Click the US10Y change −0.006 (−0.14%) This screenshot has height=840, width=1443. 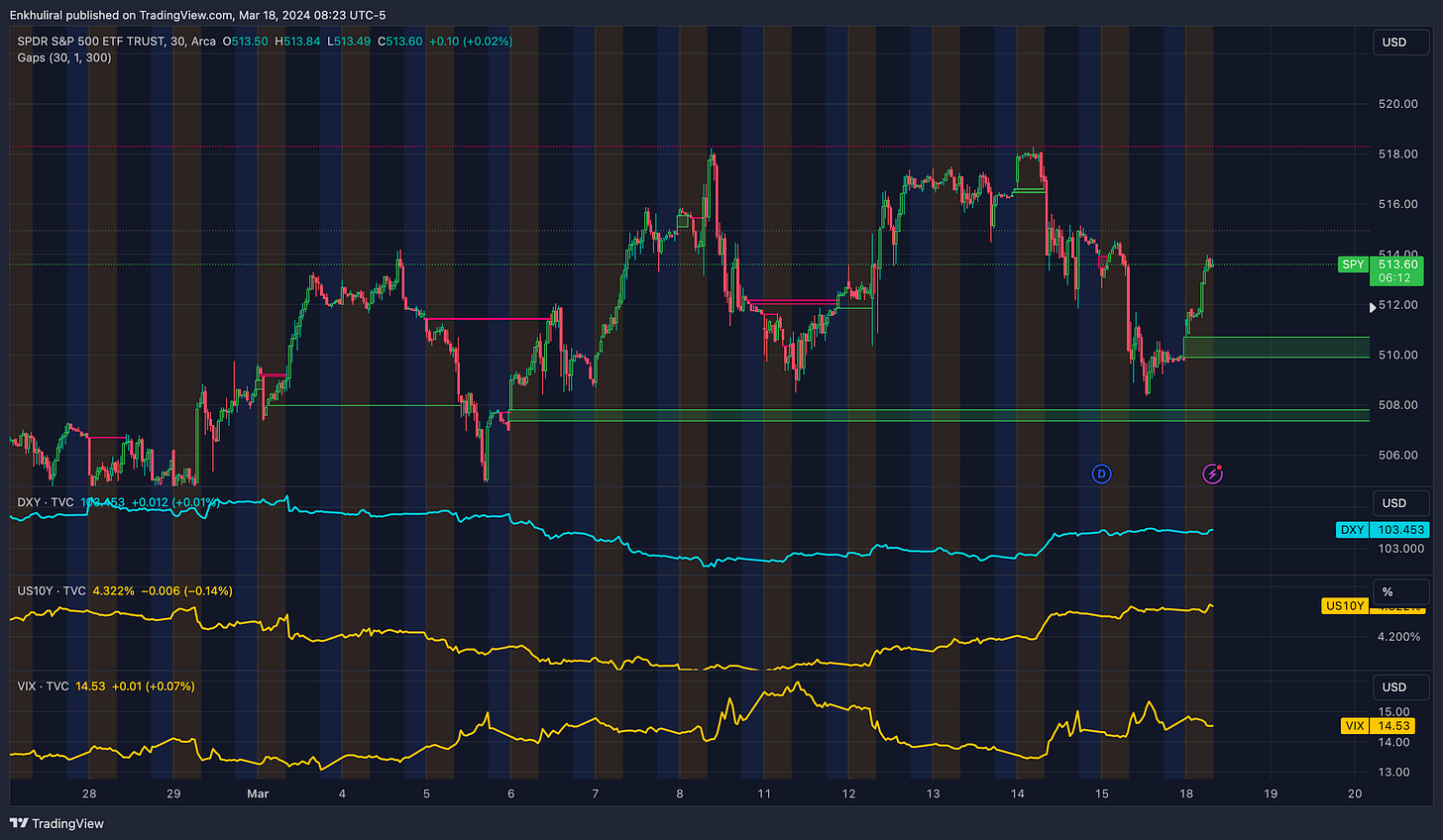(x=187, y=590)
